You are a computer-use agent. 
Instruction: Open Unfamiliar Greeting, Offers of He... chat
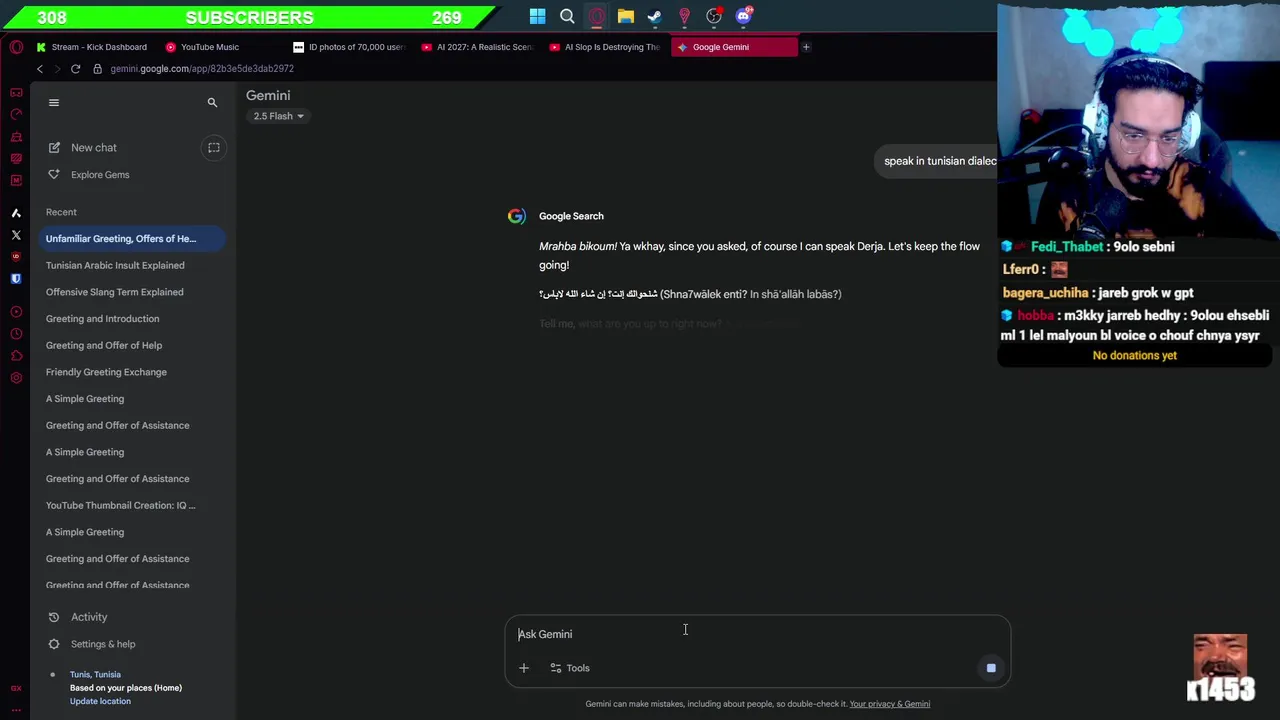coord(131,239)
